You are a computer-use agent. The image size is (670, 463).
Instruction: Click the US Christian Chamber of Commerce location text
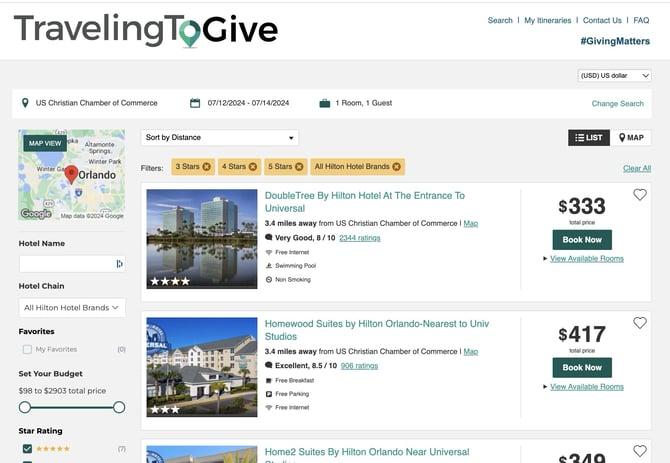pos(97,103)
